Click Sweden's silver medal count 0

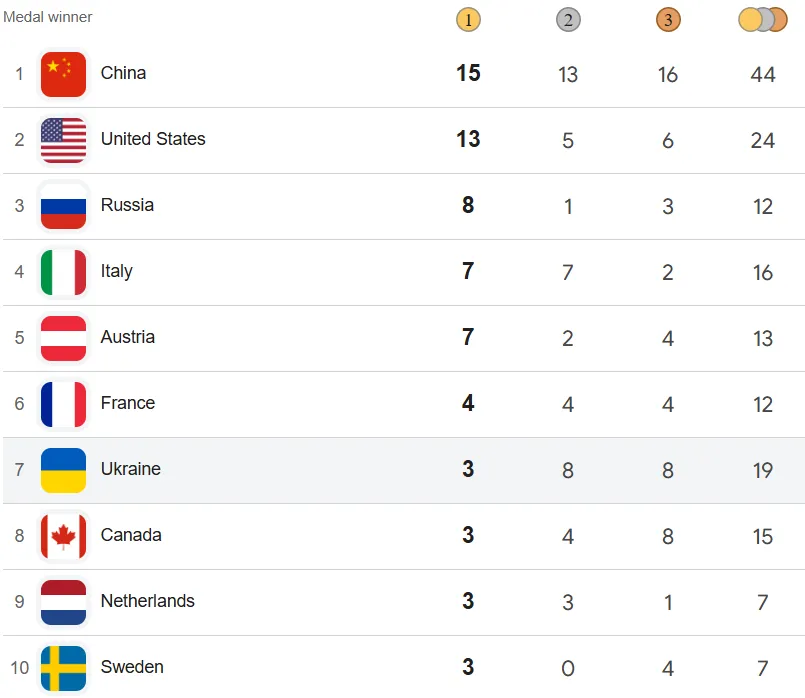click(x=568, y=668)
